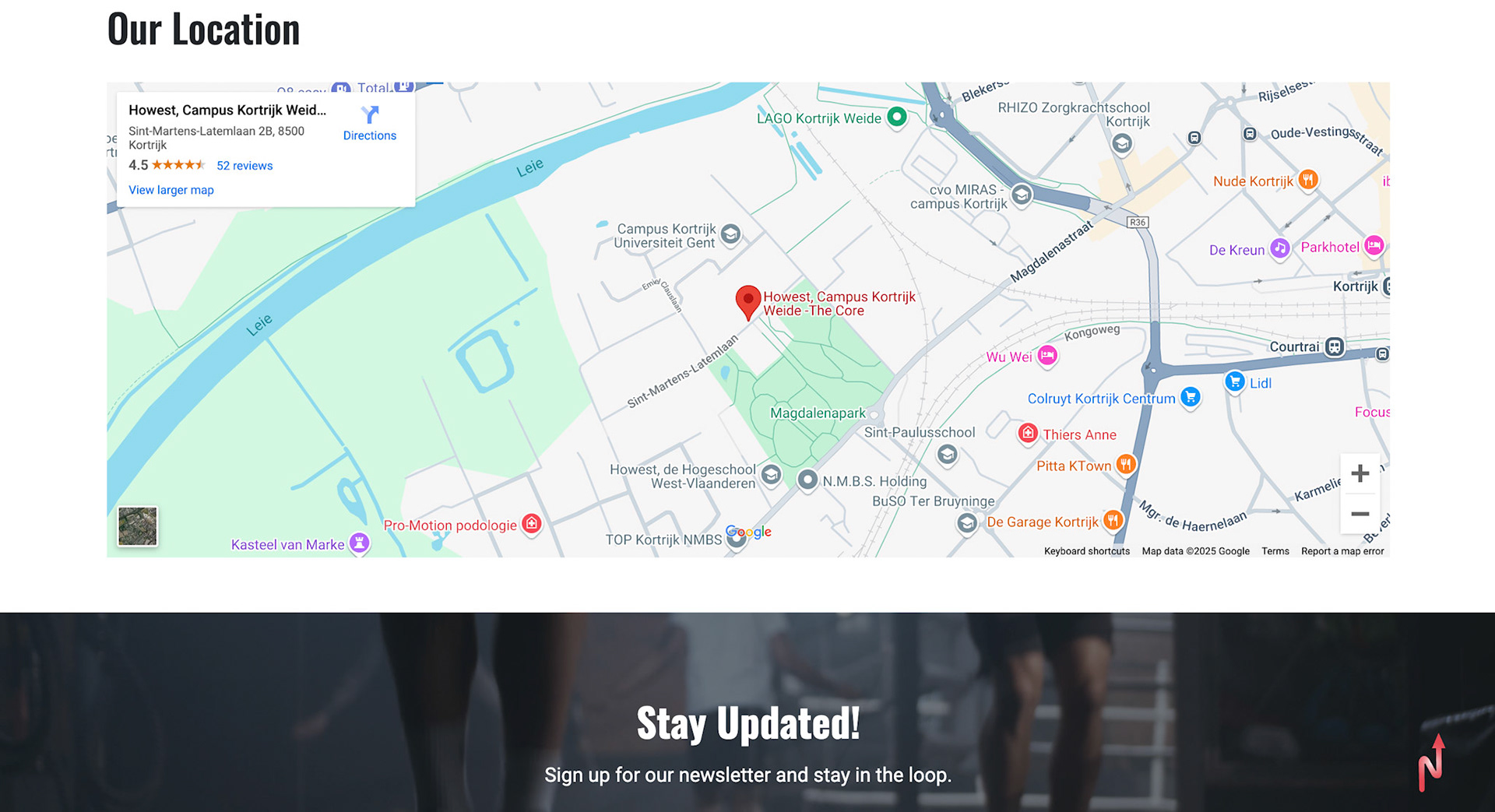Click Nude Kortrijk restaurant marker
Screen dimensions: 1495x812
[1308, 181]
